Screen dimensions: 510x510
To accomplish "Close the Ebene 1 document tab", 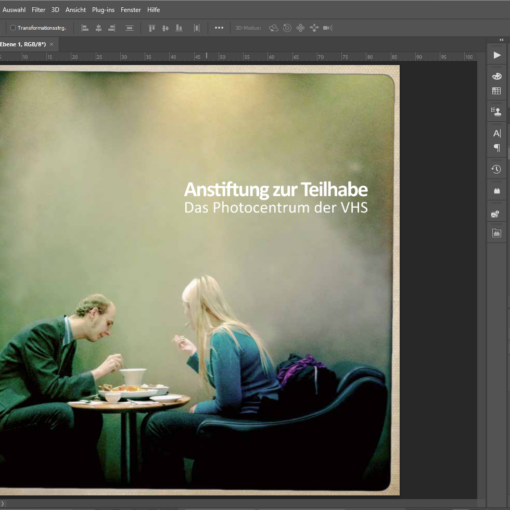I will pos(52,44).
